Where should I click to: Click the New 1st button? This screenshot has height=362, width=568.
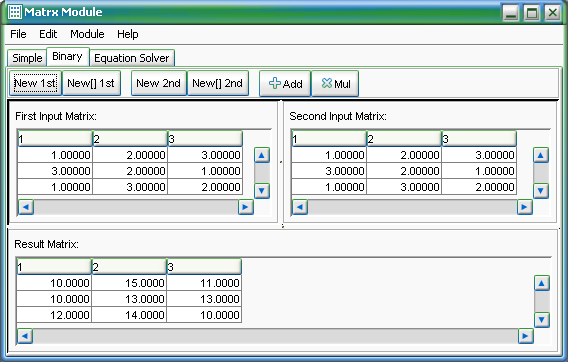(x=35, y=83)
